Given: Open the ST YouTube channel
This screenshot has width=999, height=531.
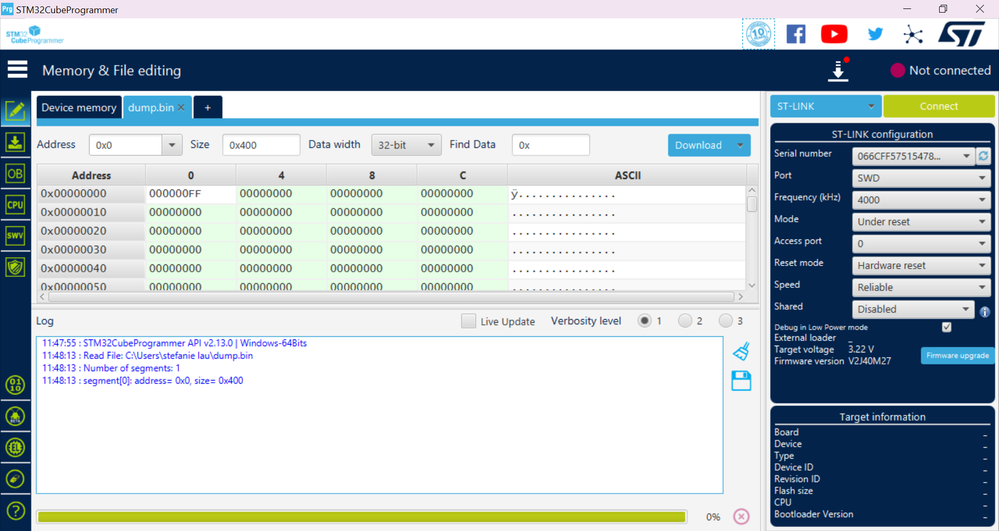Looking at the screenshot, I should (x=834, y=34).
